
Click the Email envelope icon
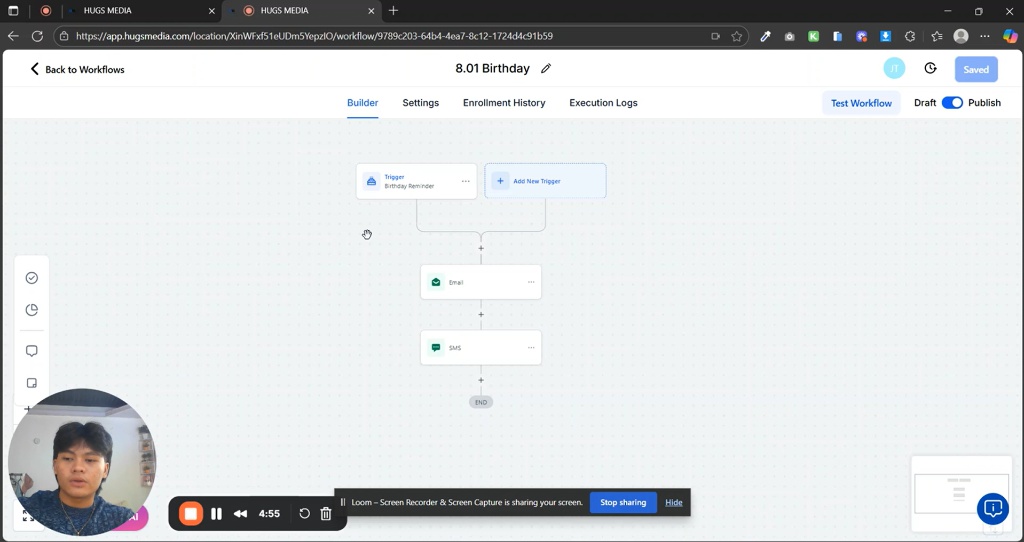436,282
